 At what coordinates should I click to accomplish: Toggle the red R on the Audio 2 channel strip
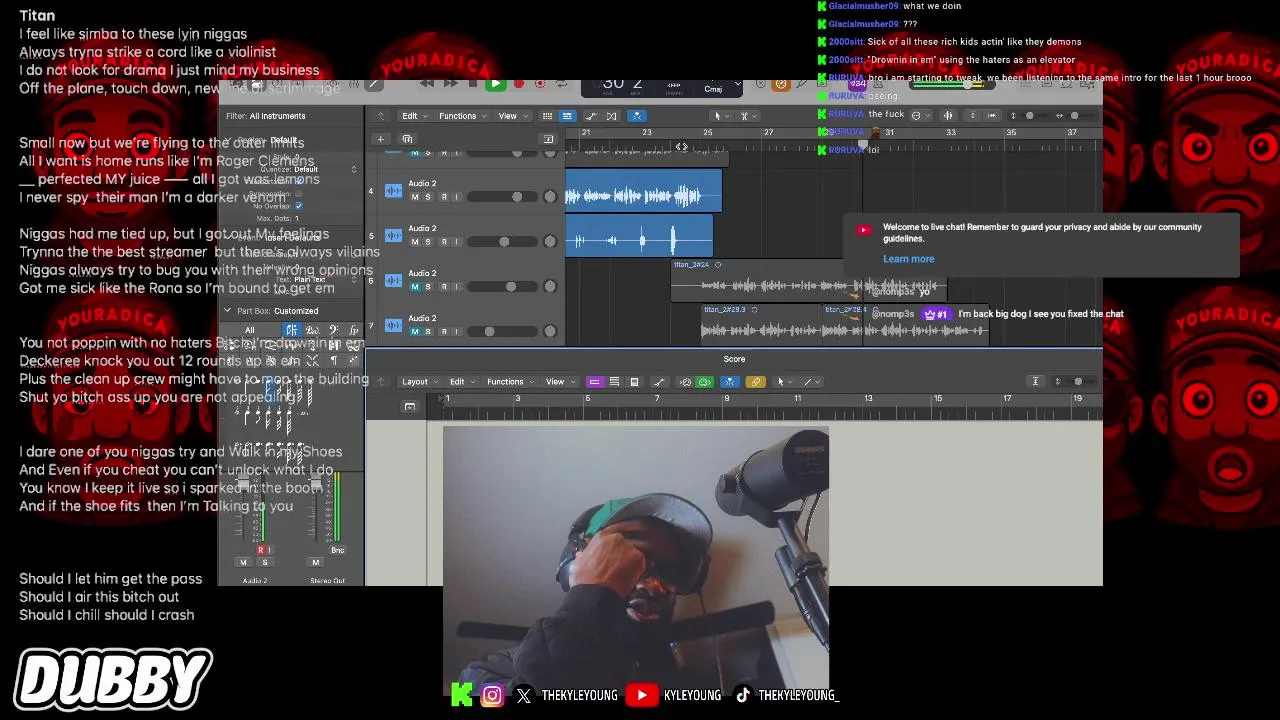pyautogui.click(x=261, y=550)
